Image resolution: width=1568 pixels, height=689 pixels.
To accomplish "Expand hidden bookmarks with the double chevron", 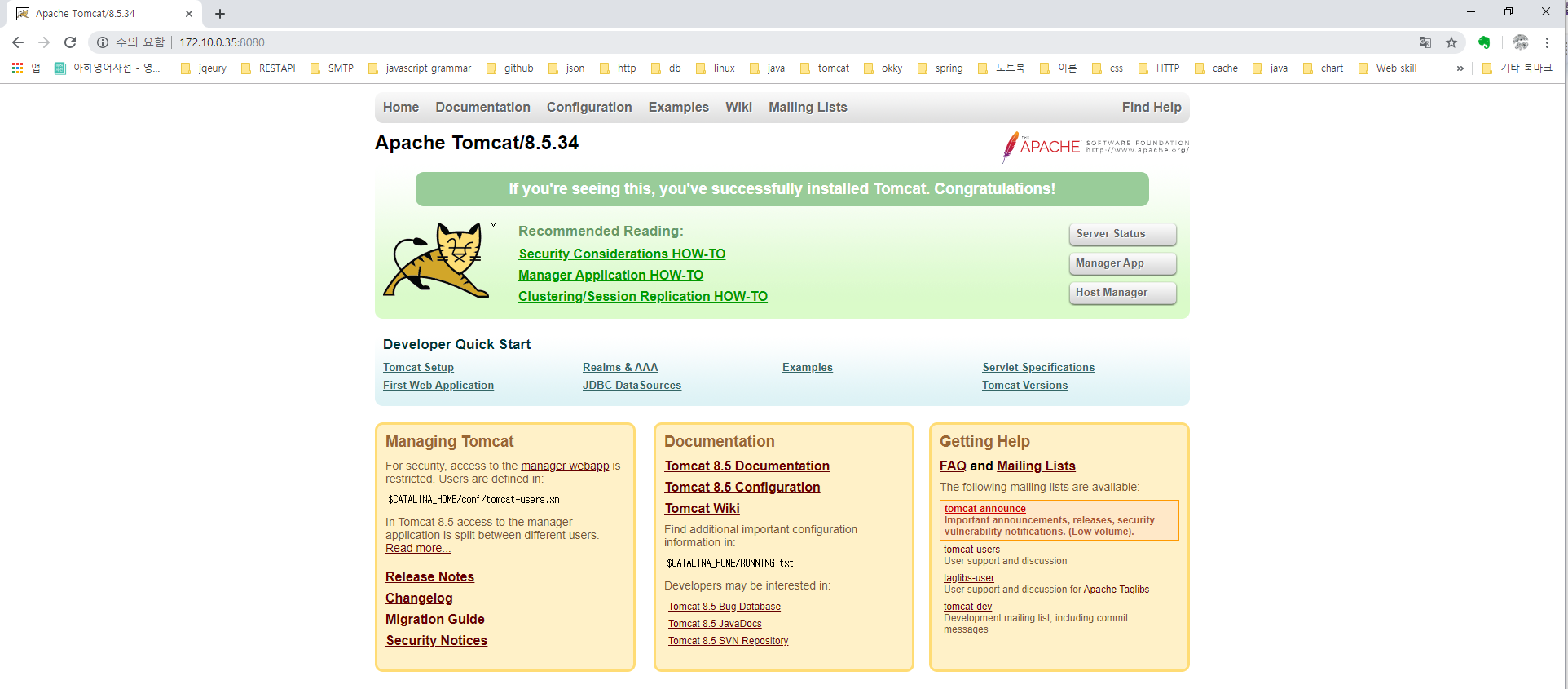I will tap(1460, 68).
